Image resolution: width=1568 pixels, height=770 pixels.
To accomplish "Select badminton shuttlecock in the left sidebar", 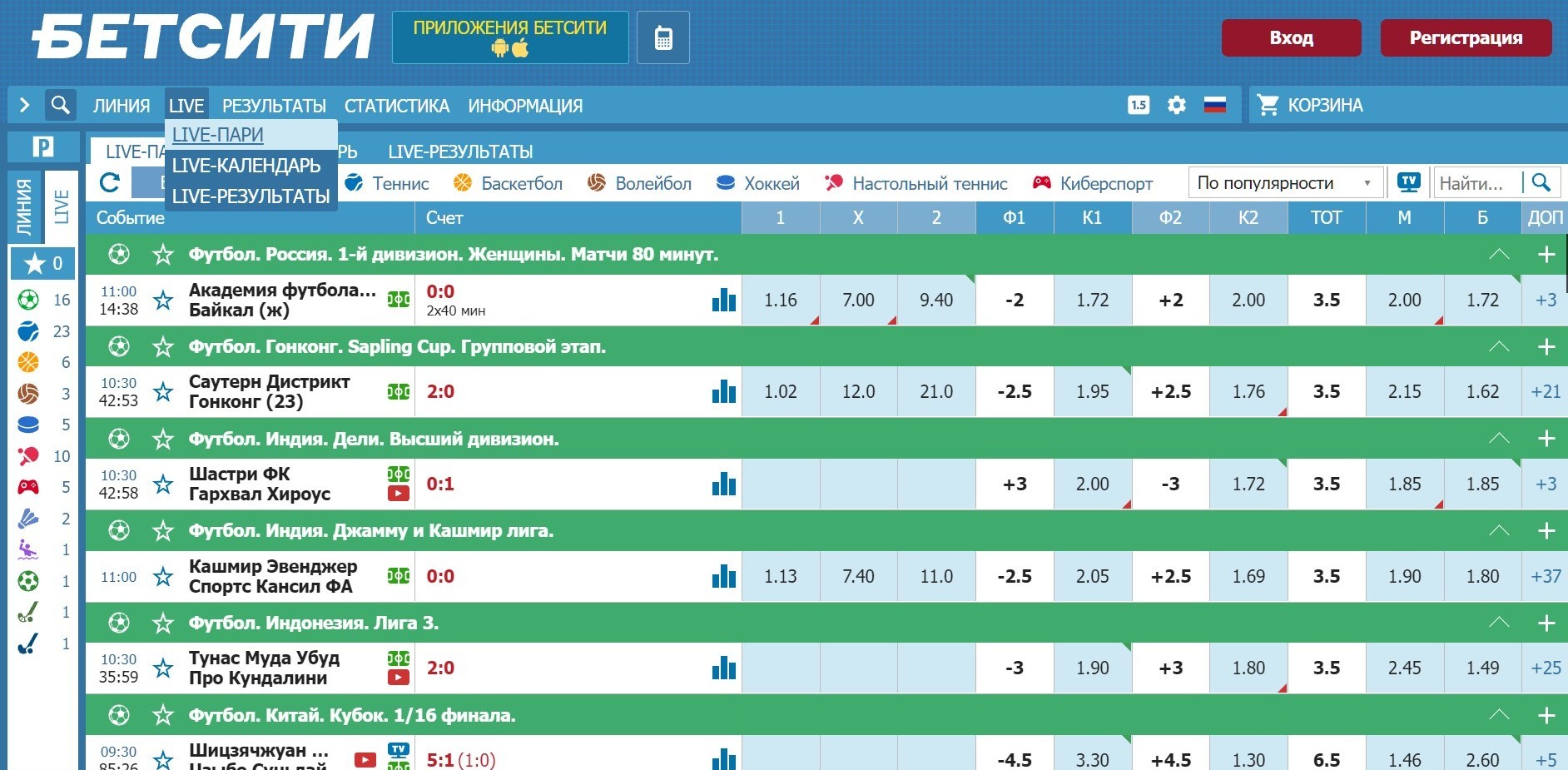I will [28, 519].
